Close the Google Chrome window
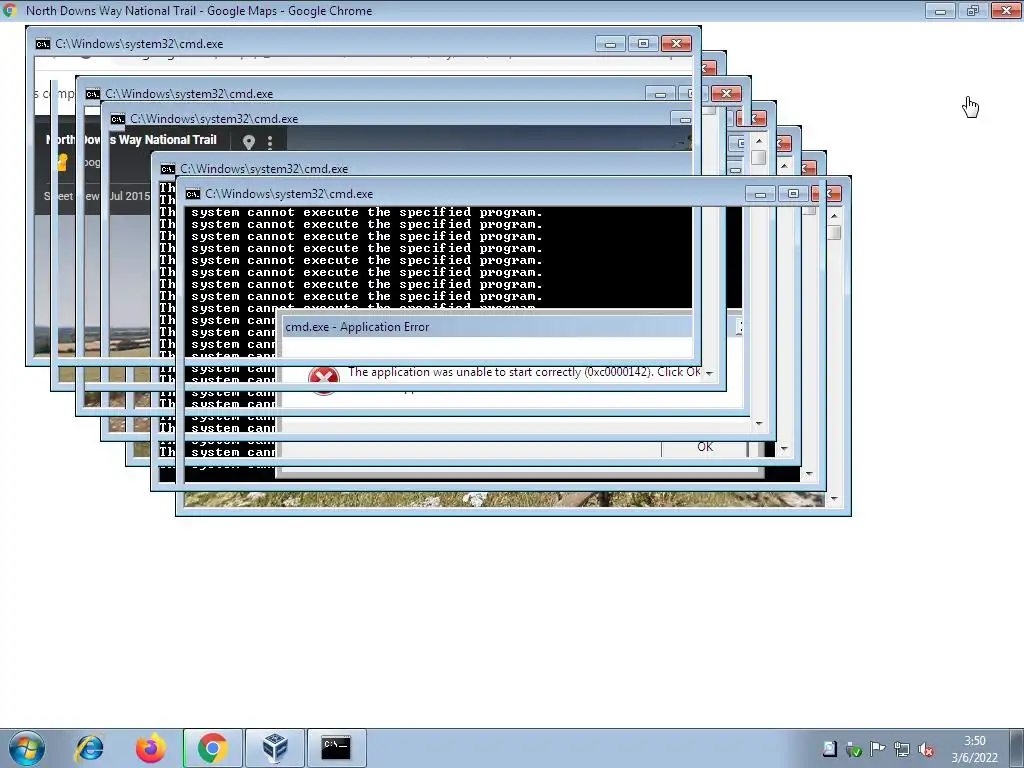This screenshot has width=1024, height=768. 1006,10
